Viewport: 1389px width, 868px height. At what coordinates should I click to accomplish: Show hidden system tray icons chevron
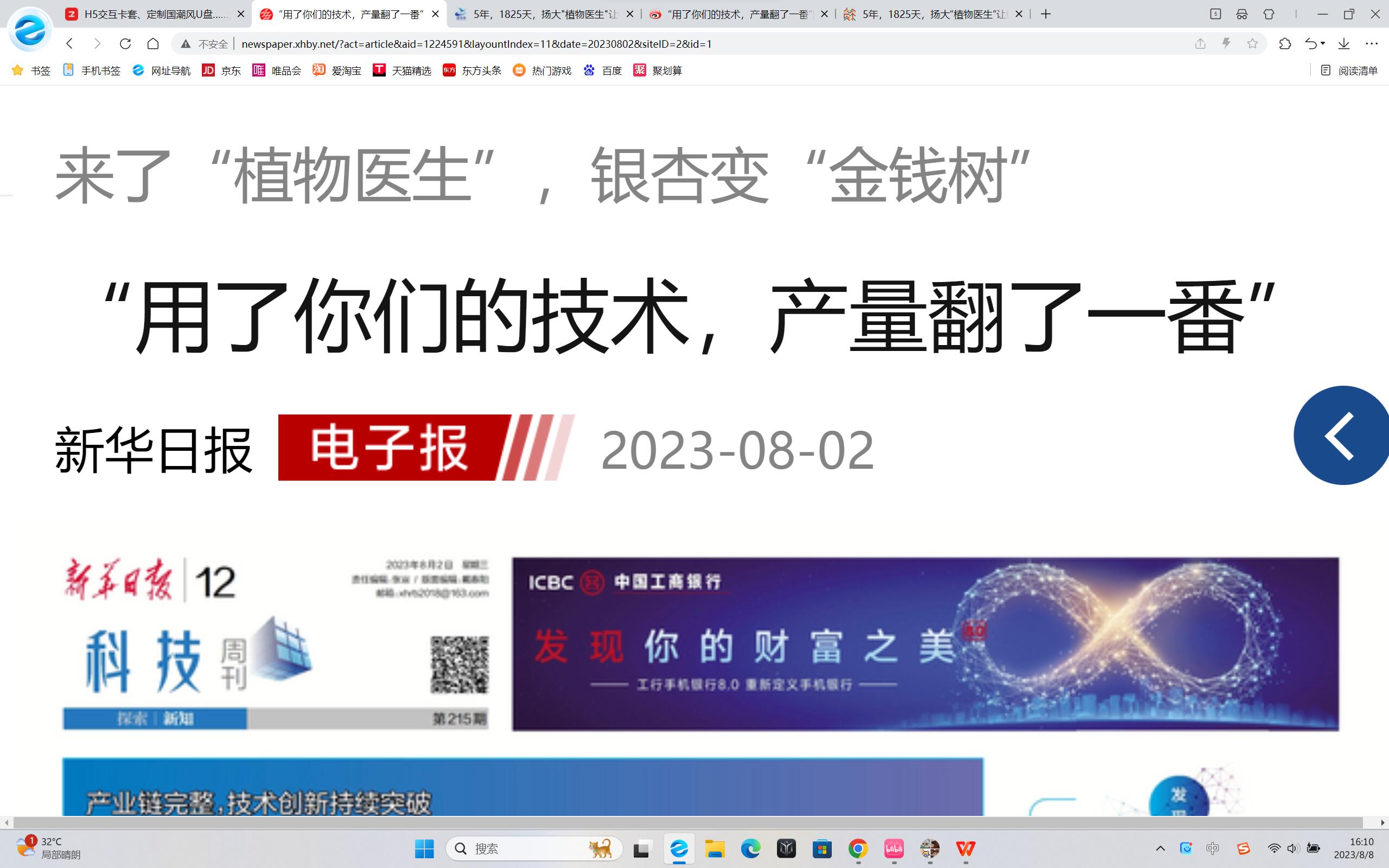click(1160, 848)
